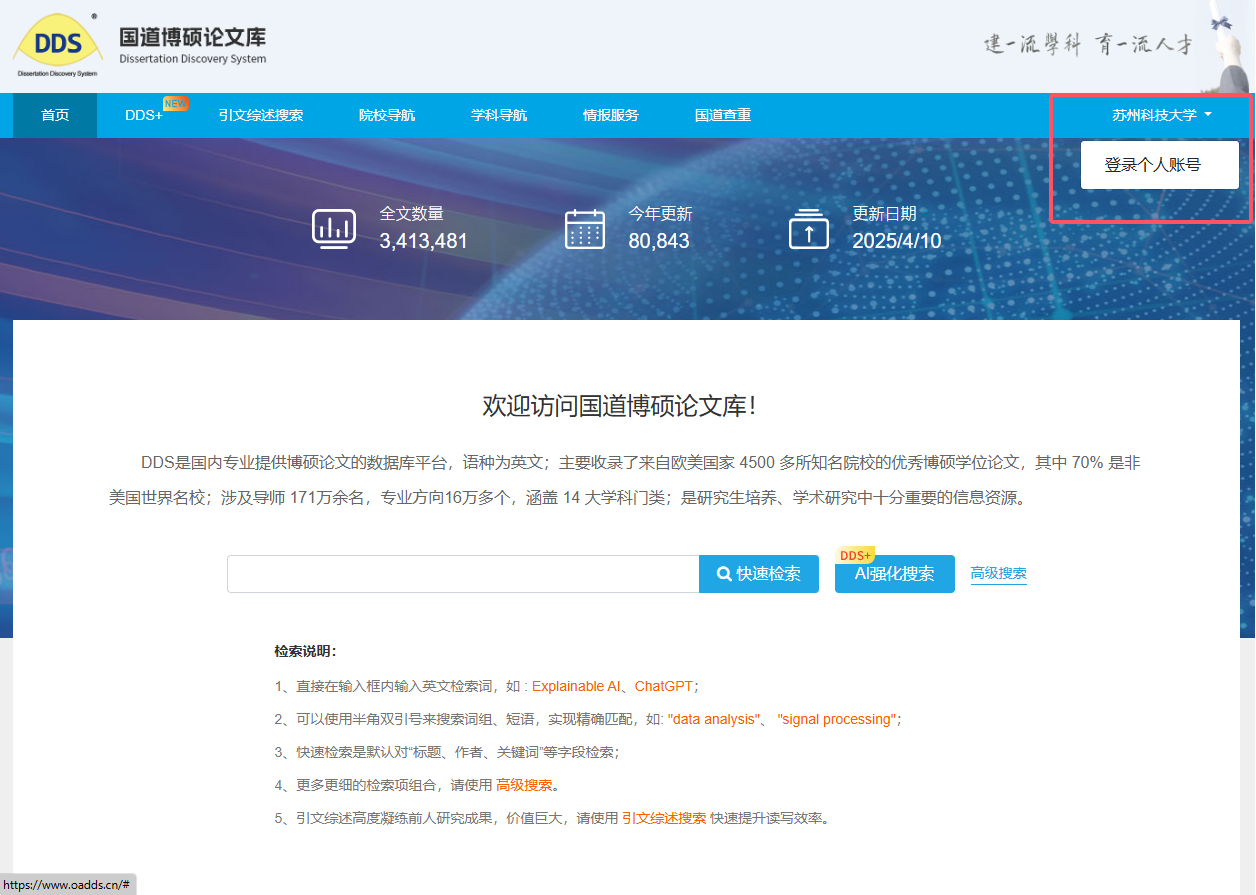The height and width of the screenshot is (895, 1256).
Task: Select 登录个人账号 from the dropdown
Action: (1152, 165)
